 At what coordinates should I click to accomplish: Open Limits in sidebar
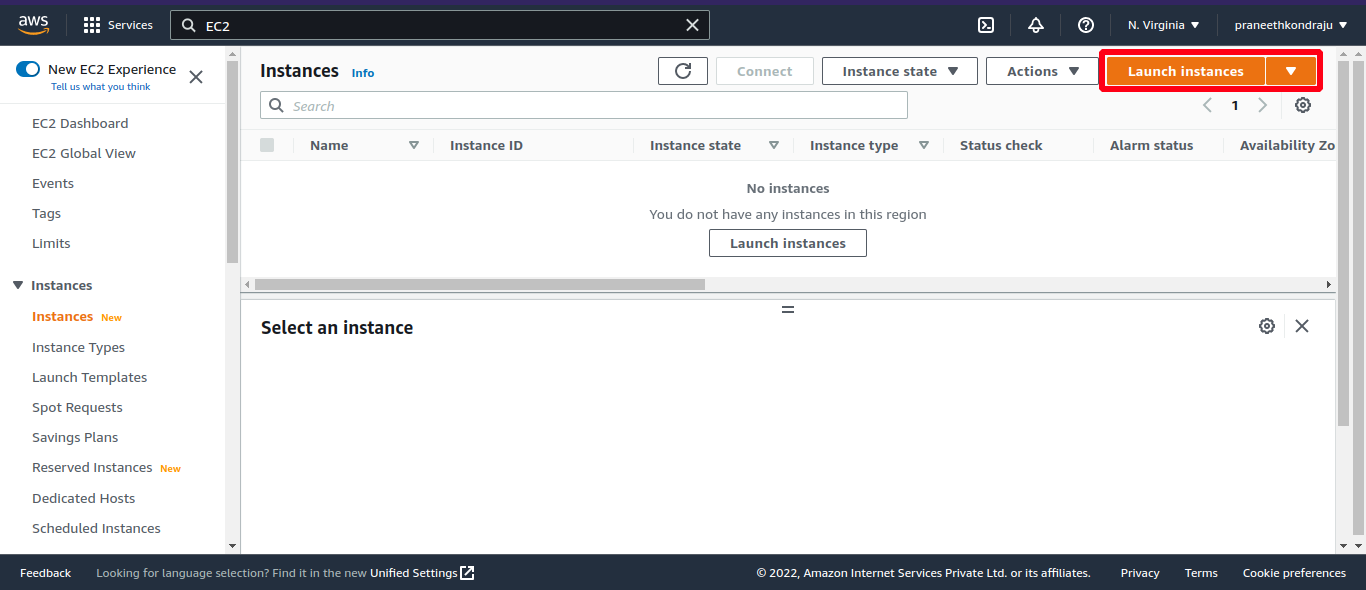click(x=51, y=243)
